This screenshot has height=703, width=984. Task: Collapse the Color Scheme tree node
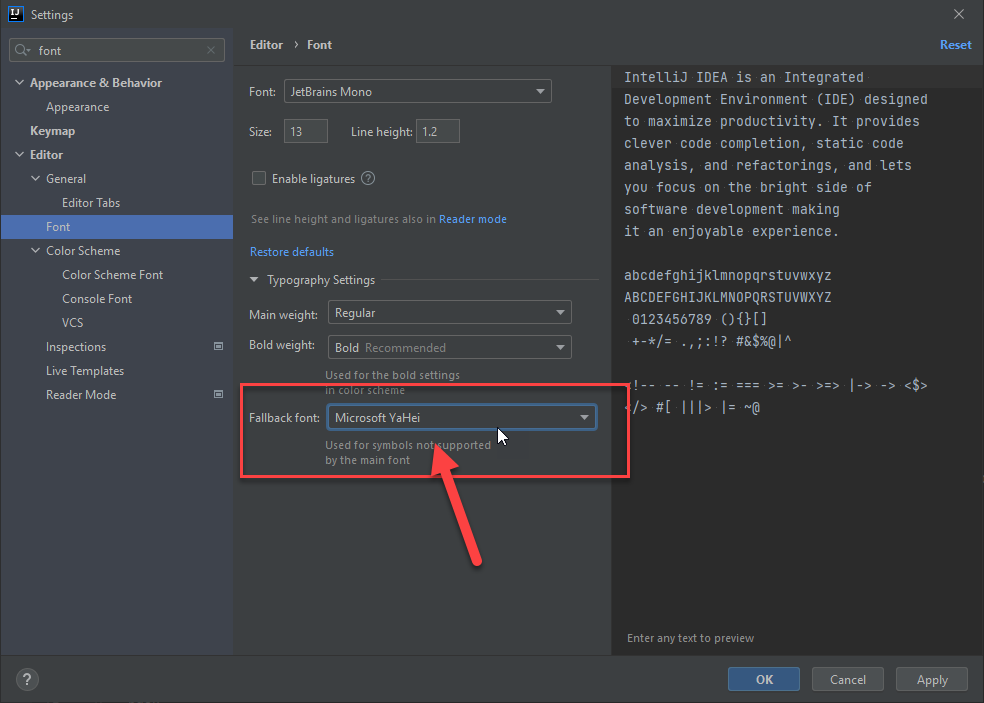click(36, 250)
